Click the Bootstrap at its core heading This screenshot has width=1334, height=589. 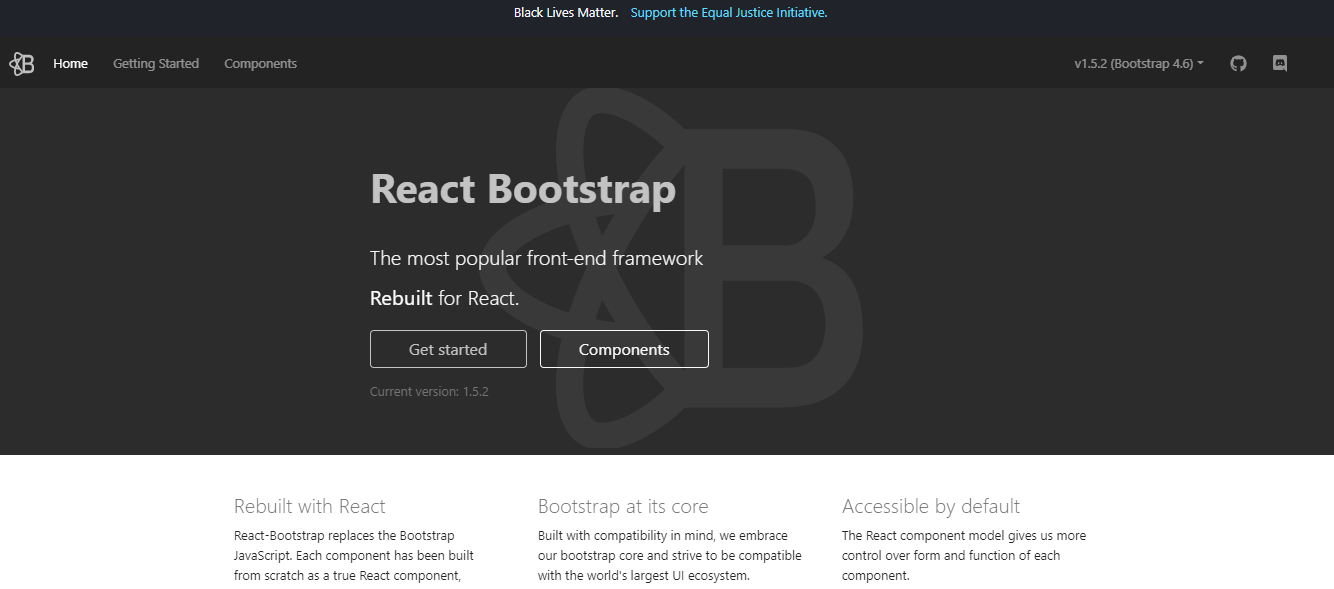(x=622, y=506)
